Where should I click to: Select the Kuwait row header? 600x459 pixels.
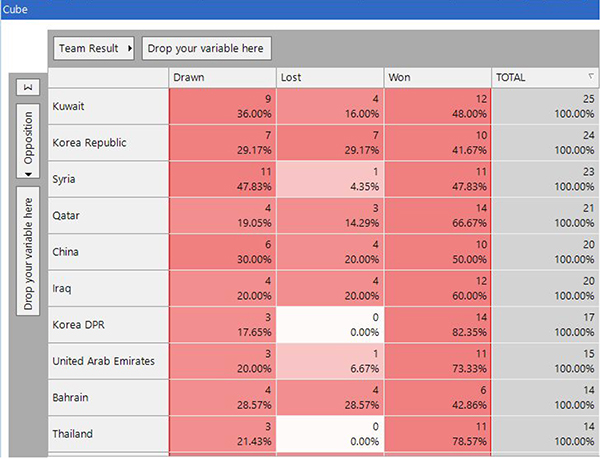point(108,106)
